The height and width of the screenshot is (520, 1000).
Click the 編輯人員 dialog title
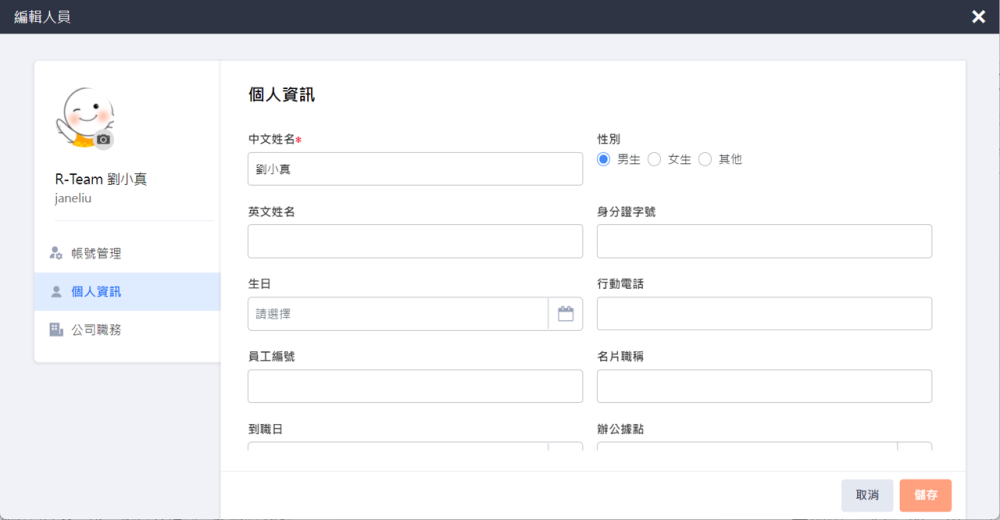click(x=42, y=17)
